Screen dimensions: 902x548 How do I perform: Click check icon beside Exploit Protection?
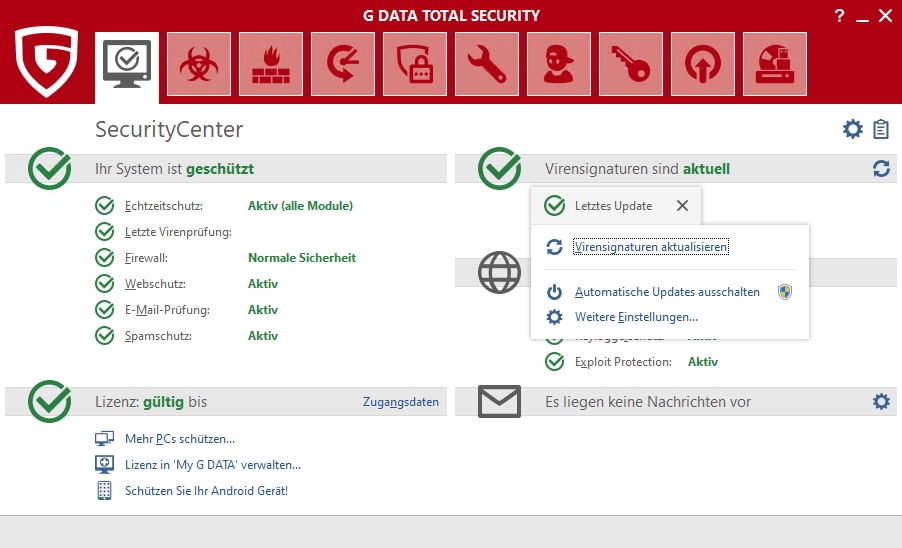pos(555,362)
